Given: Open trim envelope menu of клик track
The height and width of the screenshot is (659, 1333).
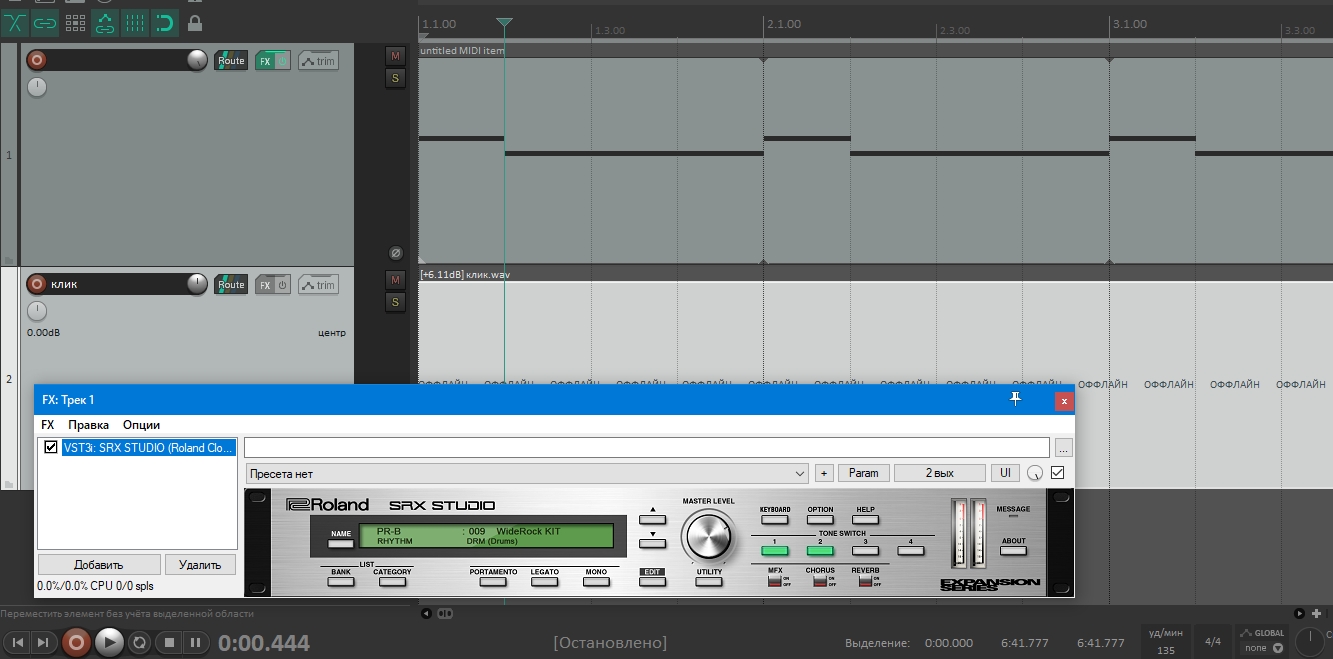Looking at the screenshot, I should 318,285.
